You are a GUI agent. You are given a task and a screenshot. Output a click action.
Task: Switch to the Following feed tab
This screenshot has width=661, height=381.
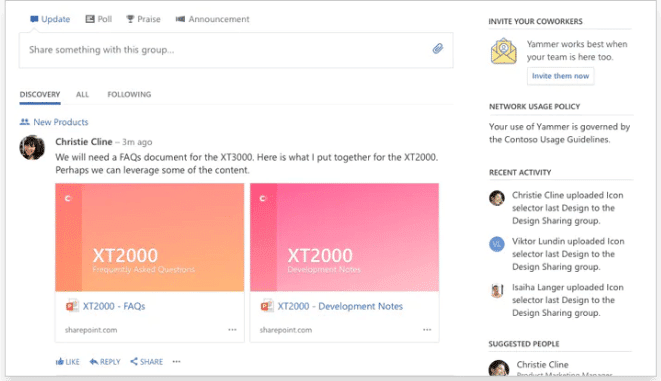pos(129,94)
